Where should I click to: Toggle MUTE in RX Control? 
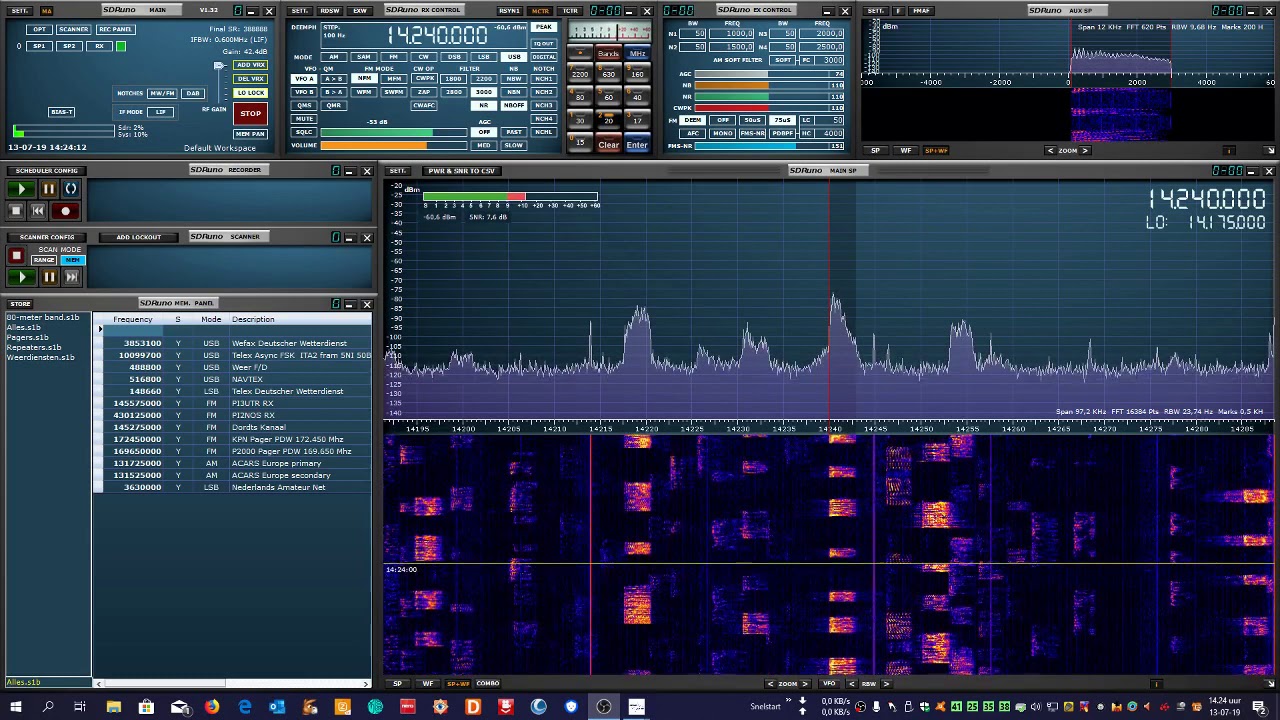pyautogui.click(x=303, y=119)
